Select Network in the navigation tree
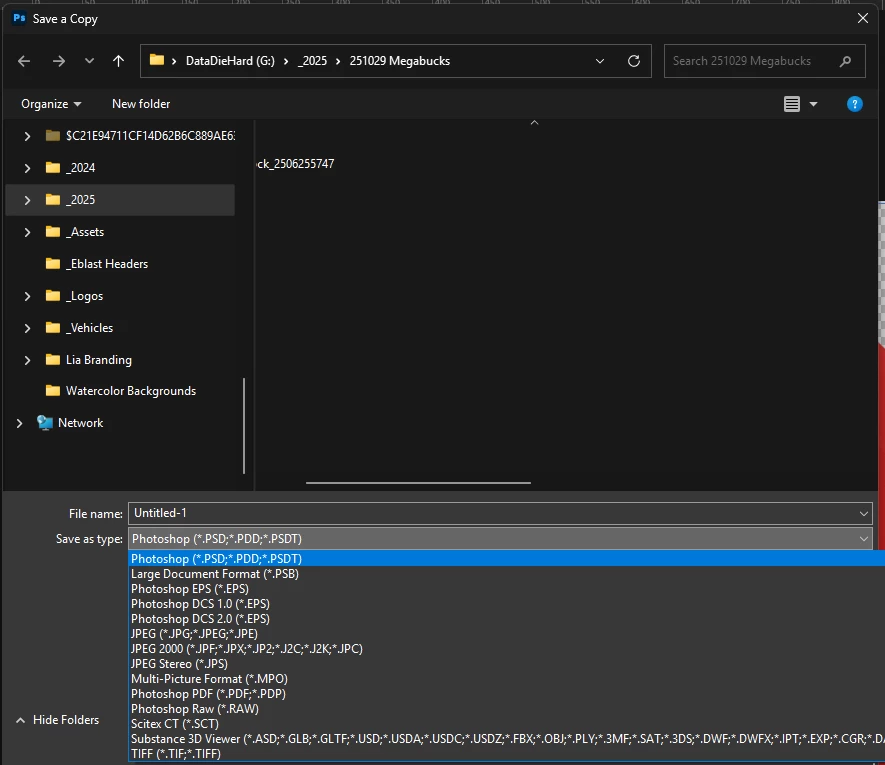The width and height of the screenshot is (885, 765). tap(70, 423)
